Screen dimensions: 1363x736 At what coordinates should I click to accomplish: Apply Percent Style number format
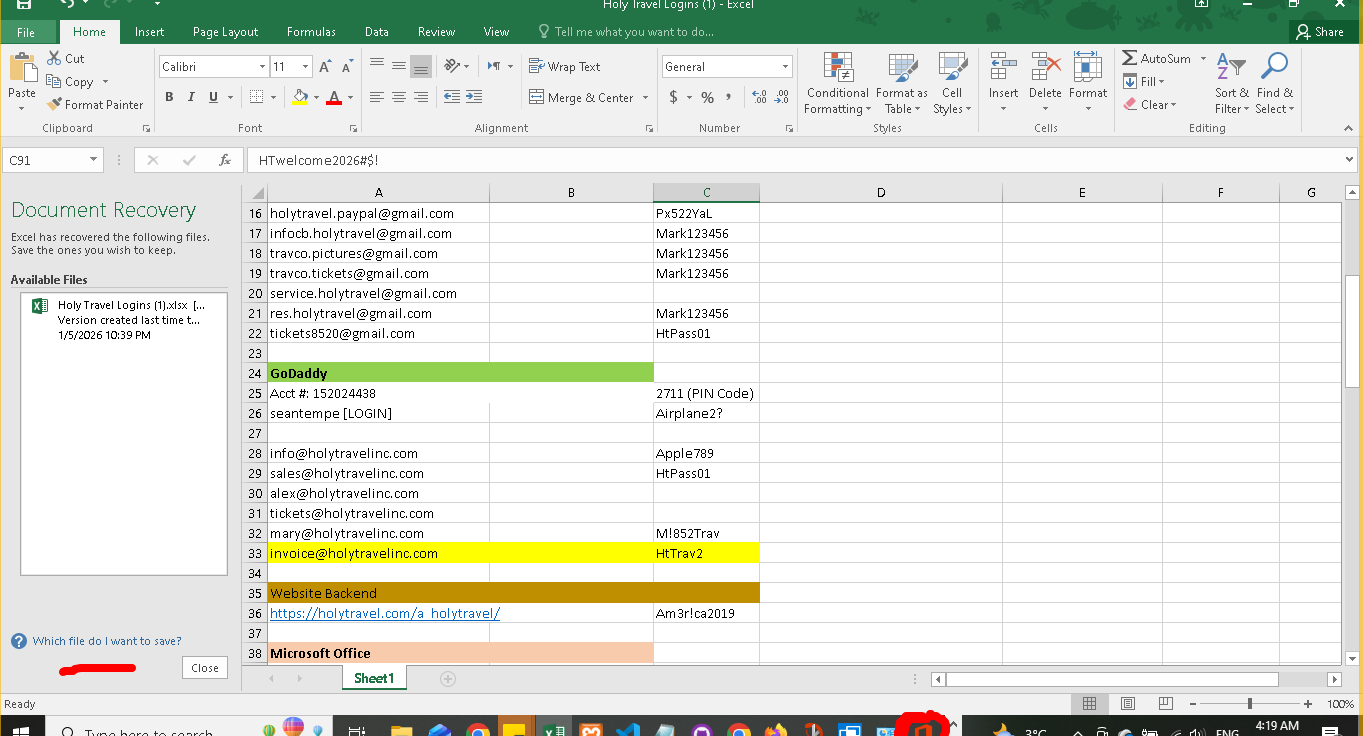pos(707,97)
